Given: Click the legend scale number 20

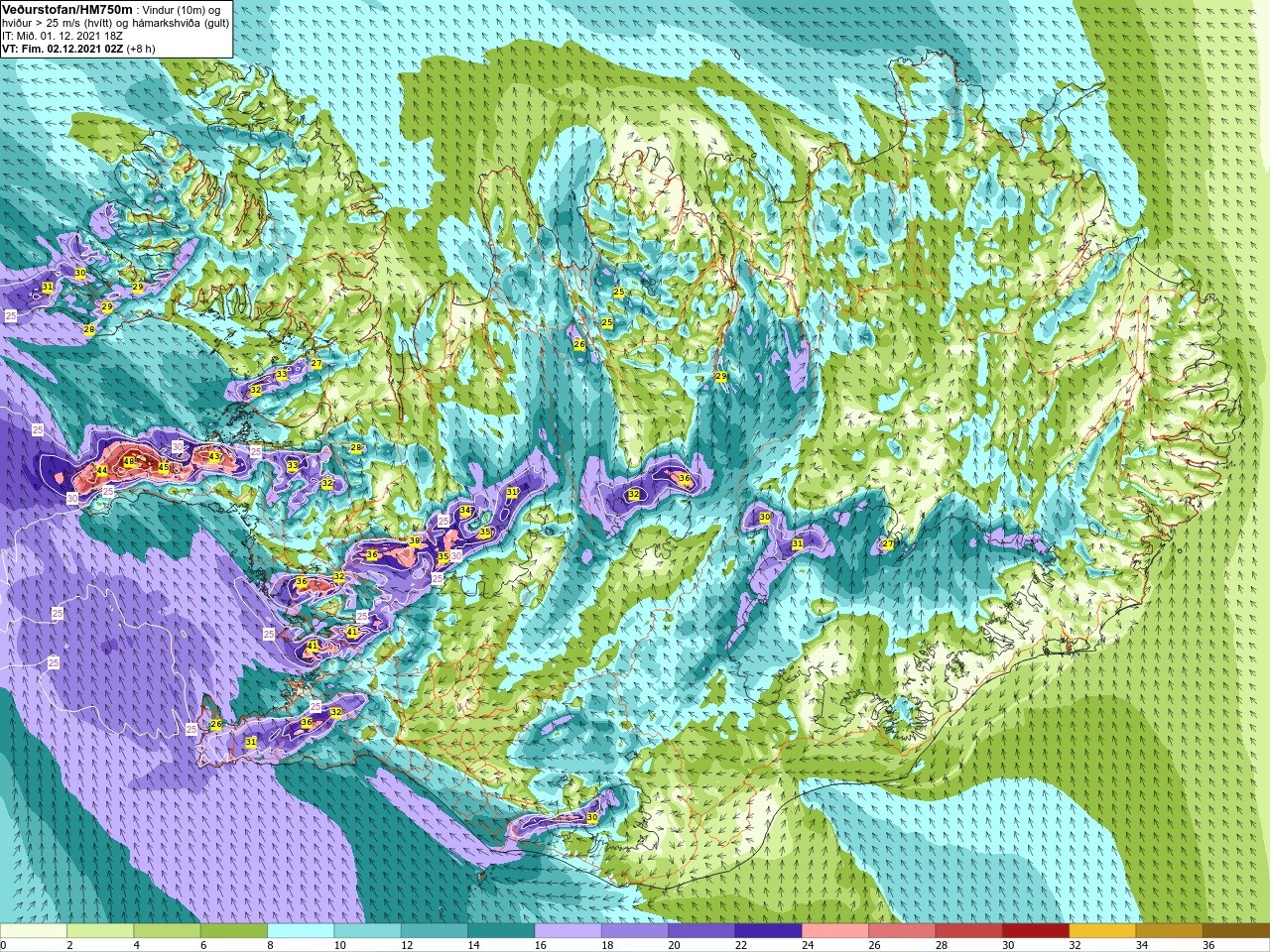Looking at the screenshot, I should pyautogui.click(x=674, y=945).
